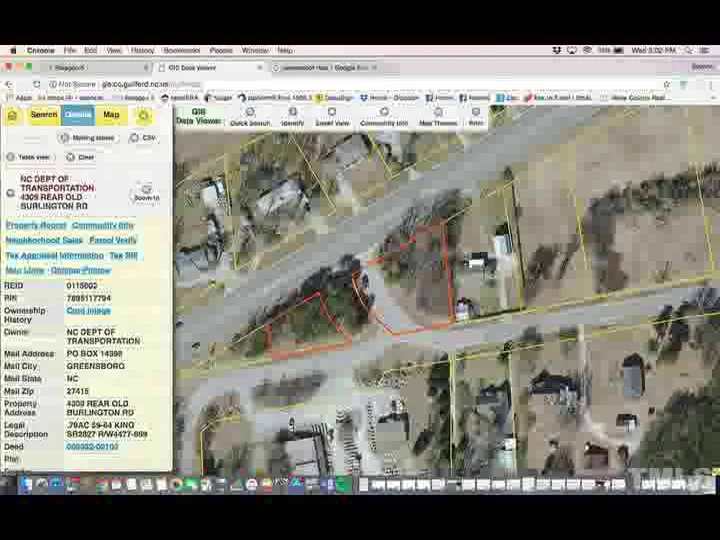Image resolution: width=720 pixels, height=540 pixels.
Task: Open the Deed 008332-00102 link
Action: (92, 446)
